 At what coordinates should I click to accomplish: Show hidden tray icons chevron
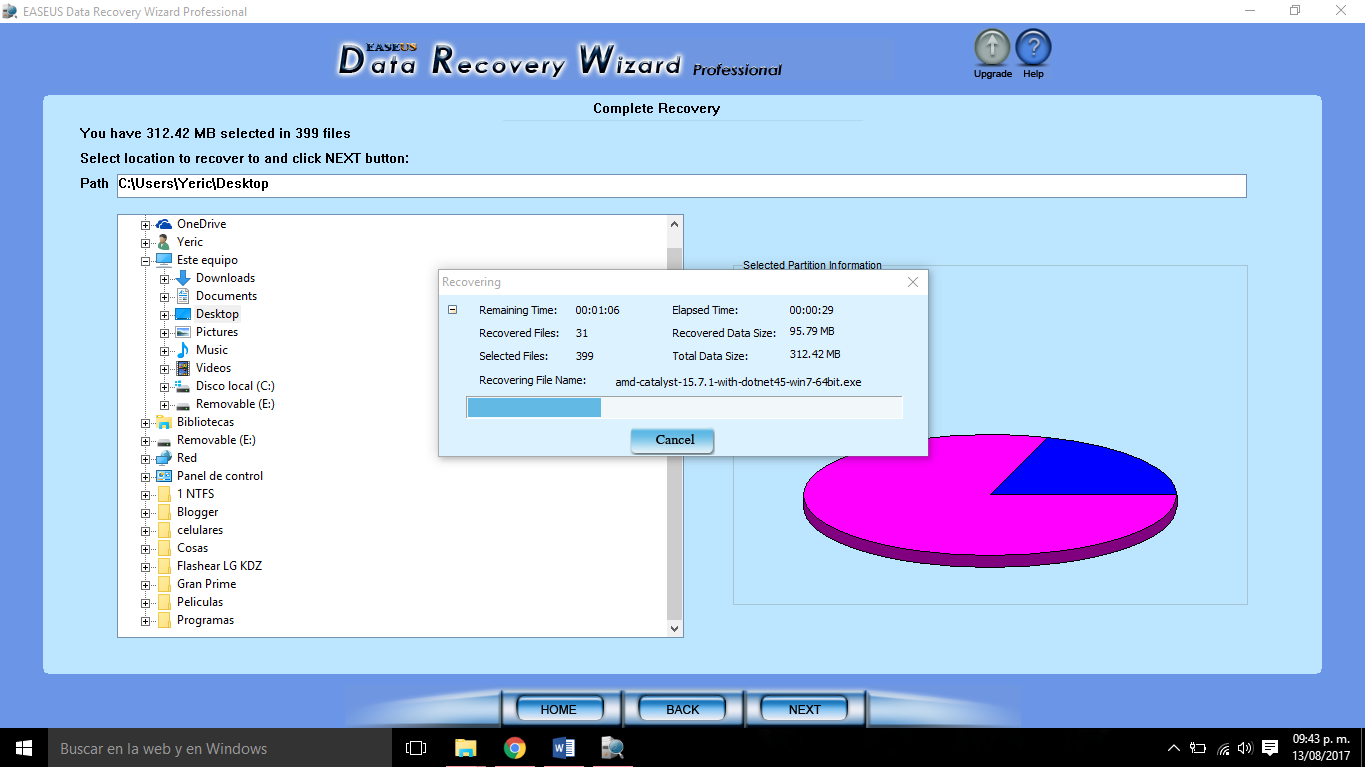point(1174,748)
